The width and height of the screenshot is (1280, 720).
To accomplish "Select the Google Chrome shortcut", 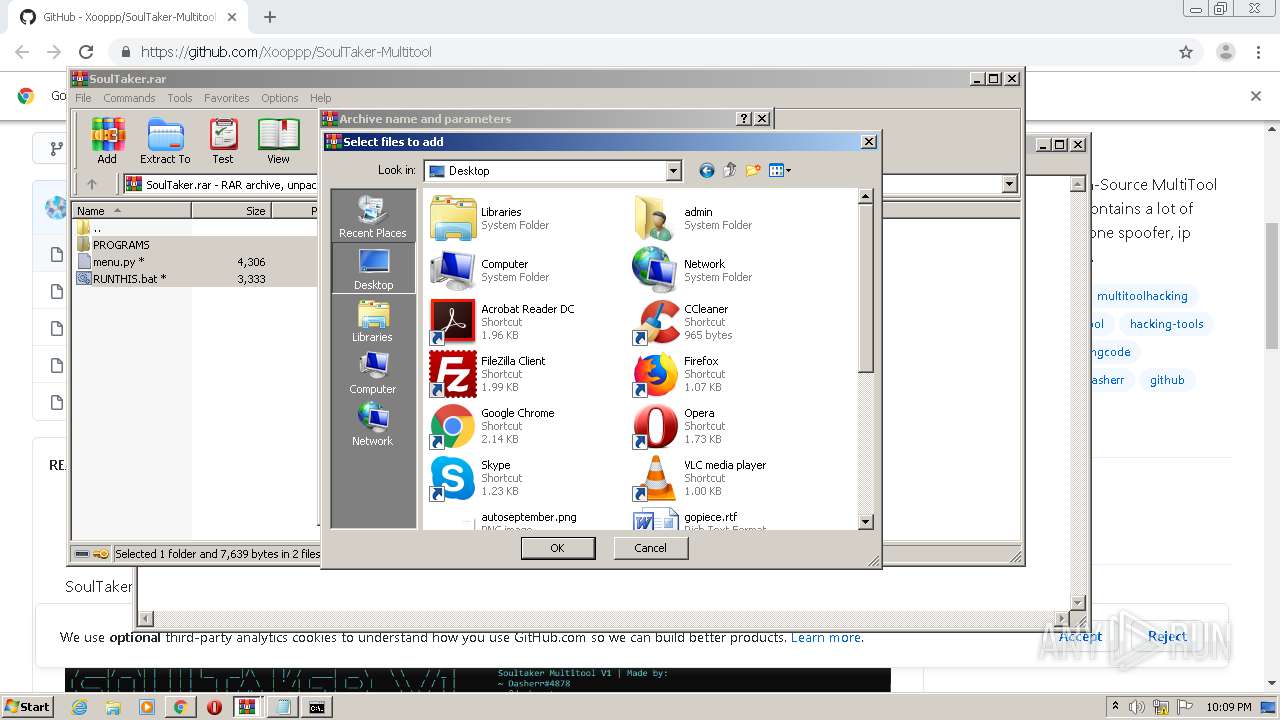I will coord(493,426).
